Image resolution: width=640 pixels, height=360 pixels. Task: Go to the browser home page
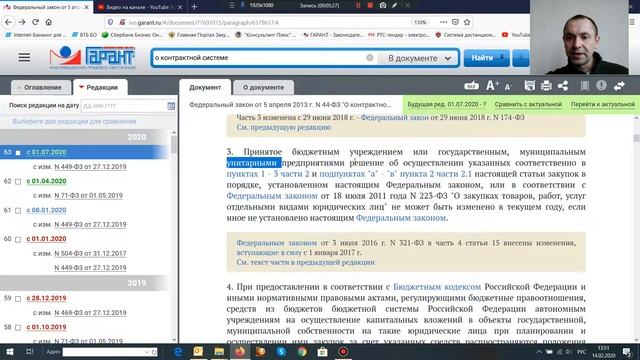click(x=49, y=22)
